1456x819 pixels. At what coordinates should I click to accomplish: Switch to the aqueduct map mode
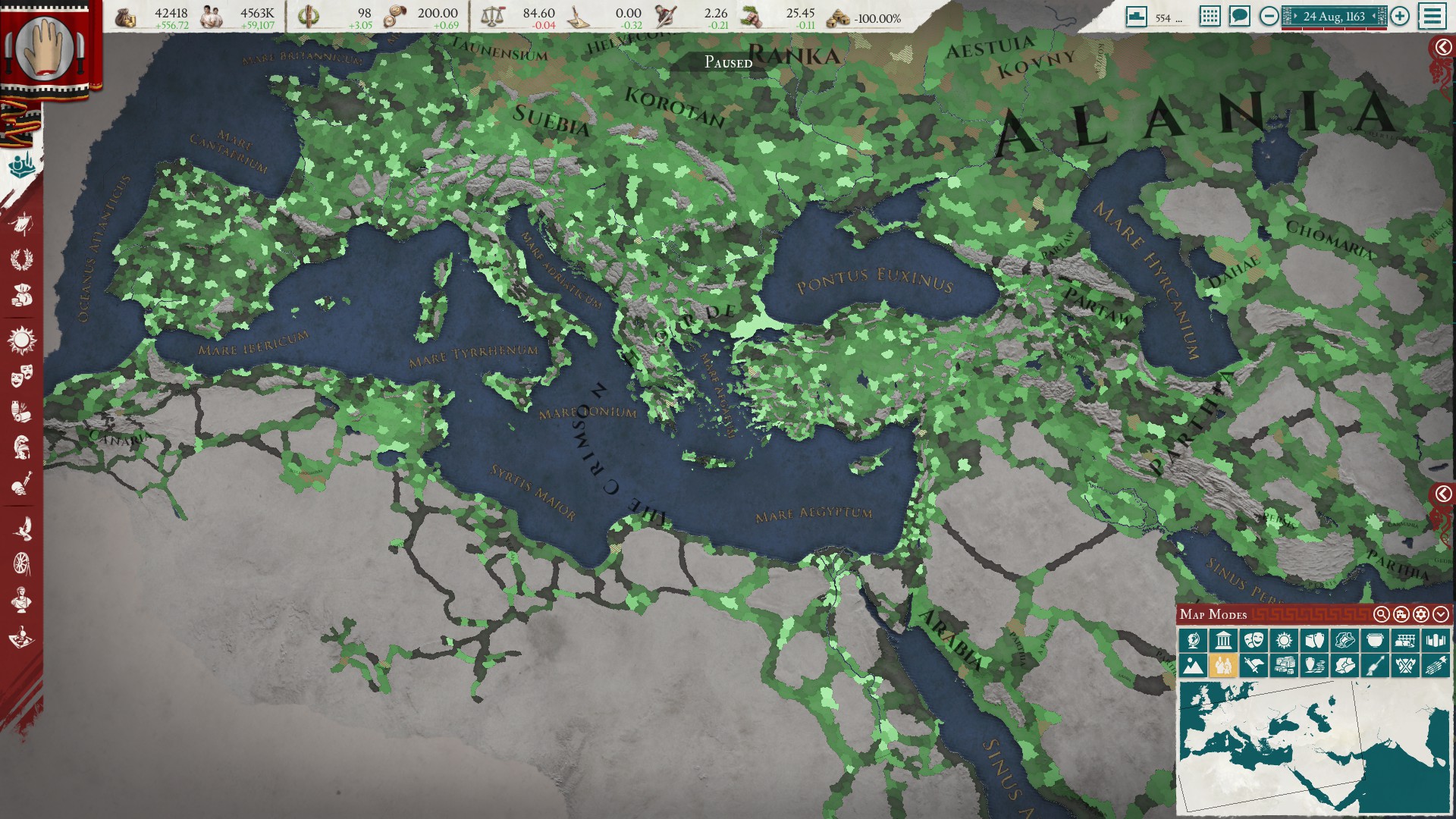[1405, 640]
